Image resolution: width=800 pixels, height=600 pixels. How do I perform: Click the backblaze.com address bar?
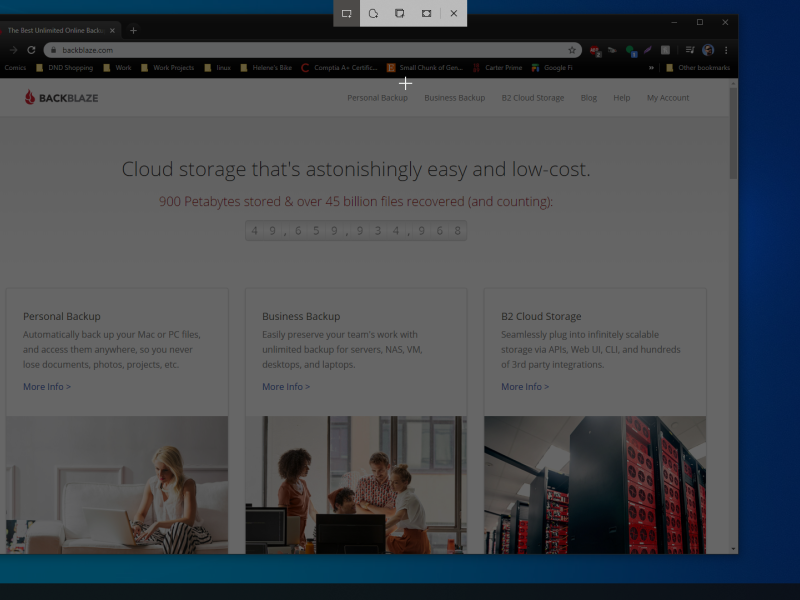312,50
